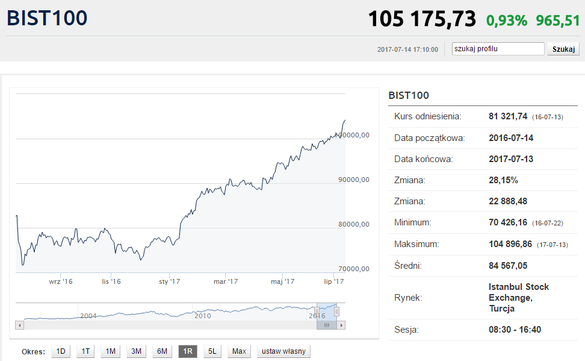Click the Minimum value 70 426,16

point(508,223)
